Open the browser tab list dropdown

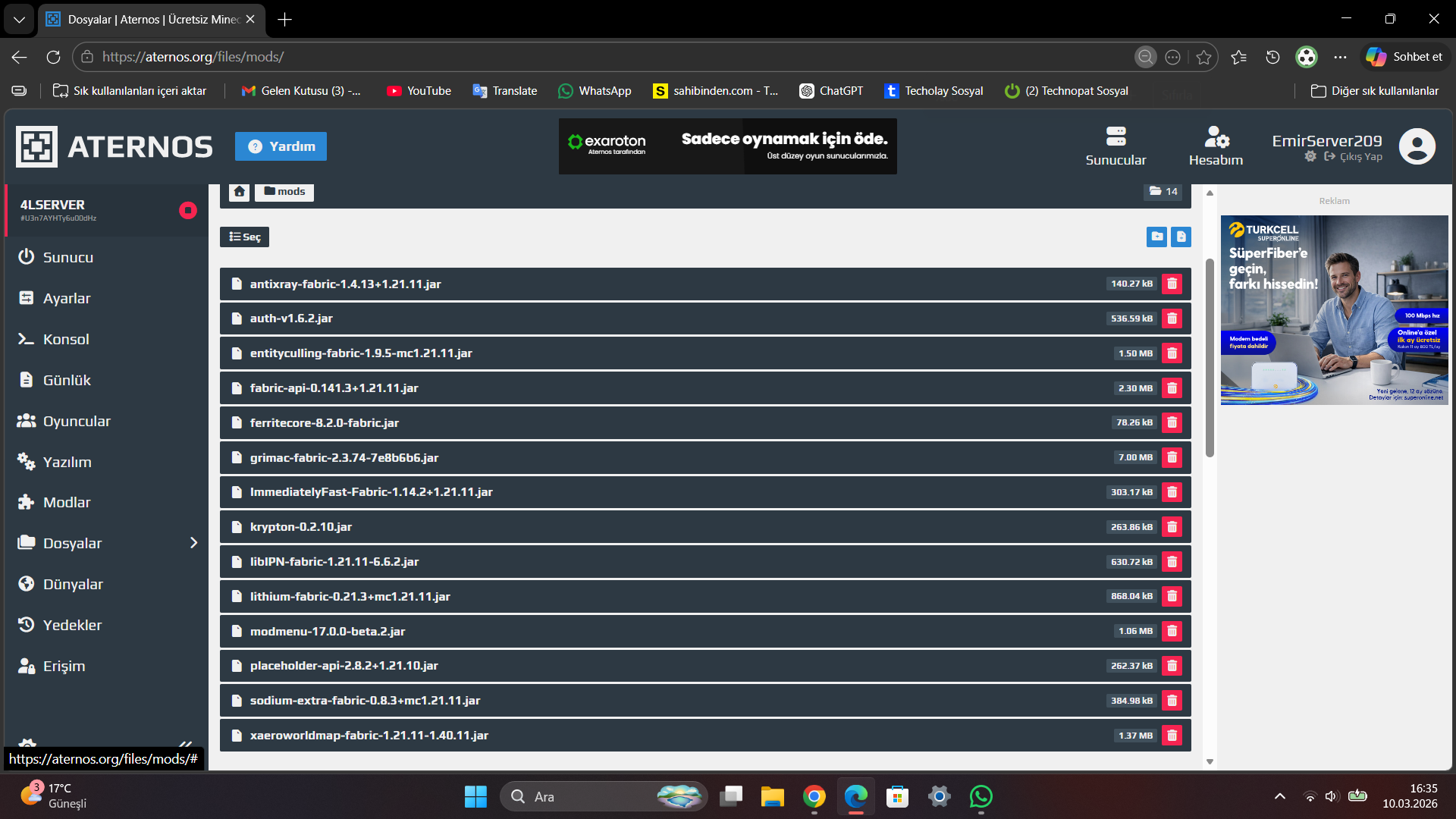(19, 20)
